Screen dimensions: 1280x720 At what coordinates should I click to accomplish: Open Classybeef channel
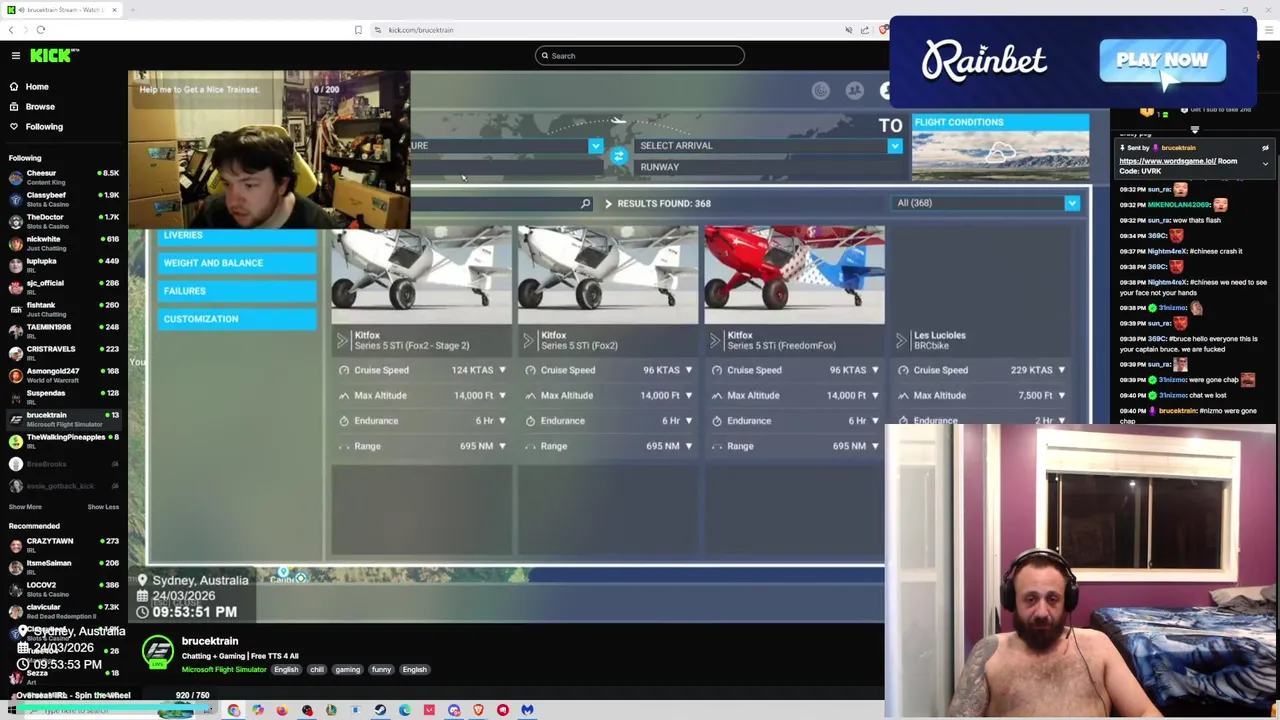point(62,199)
